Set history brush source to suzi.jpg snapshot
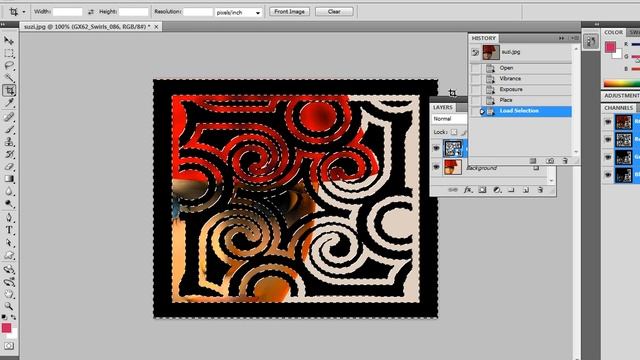This screenshot has height=360, width=640. coord(476,52)
